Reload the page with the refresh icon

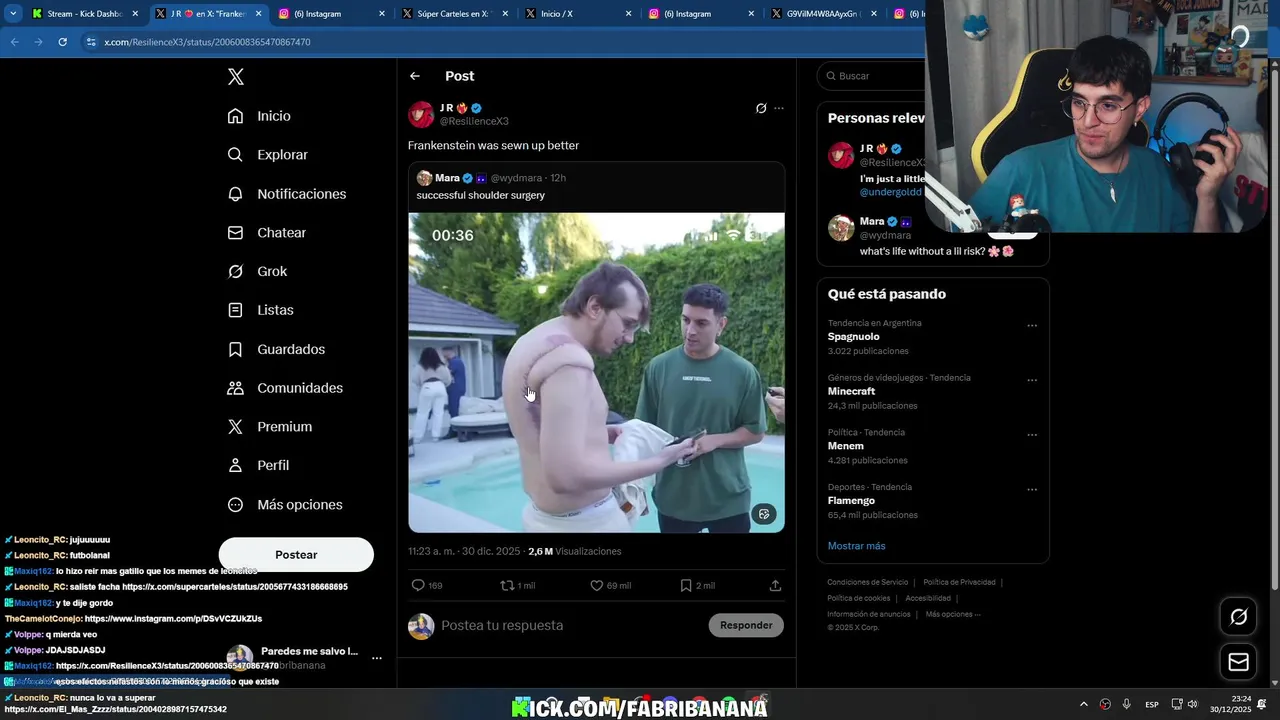point(62,42)
